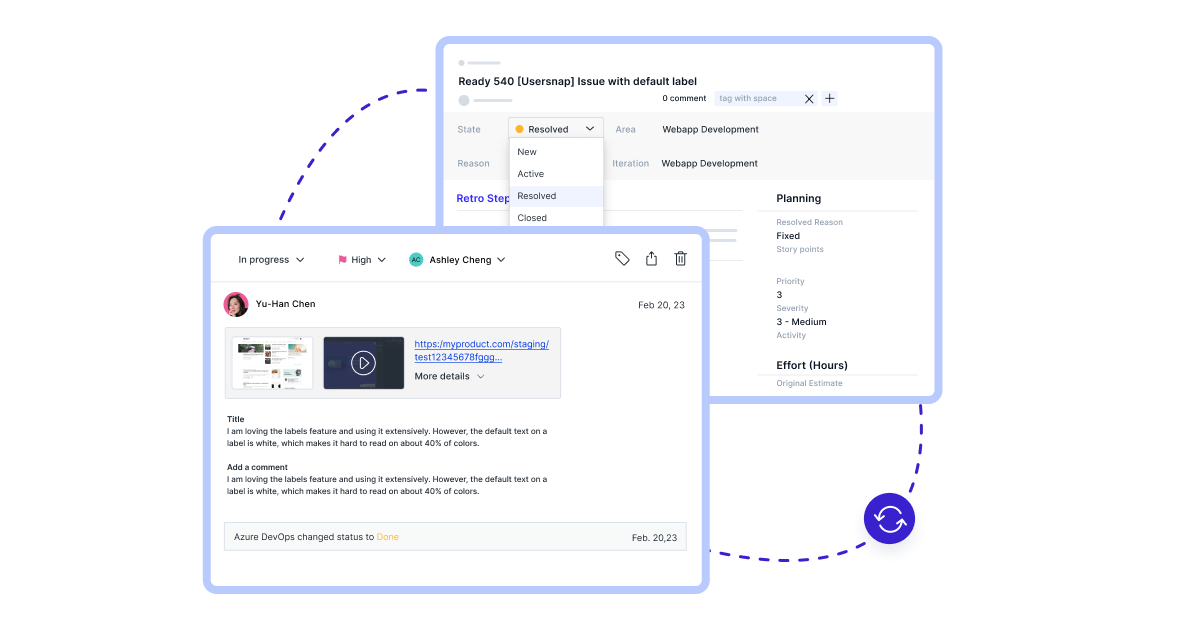This screenshot has width=1200, height=630.
Task: Click the Done status in activity log
Action: click(x=387, y=537)
